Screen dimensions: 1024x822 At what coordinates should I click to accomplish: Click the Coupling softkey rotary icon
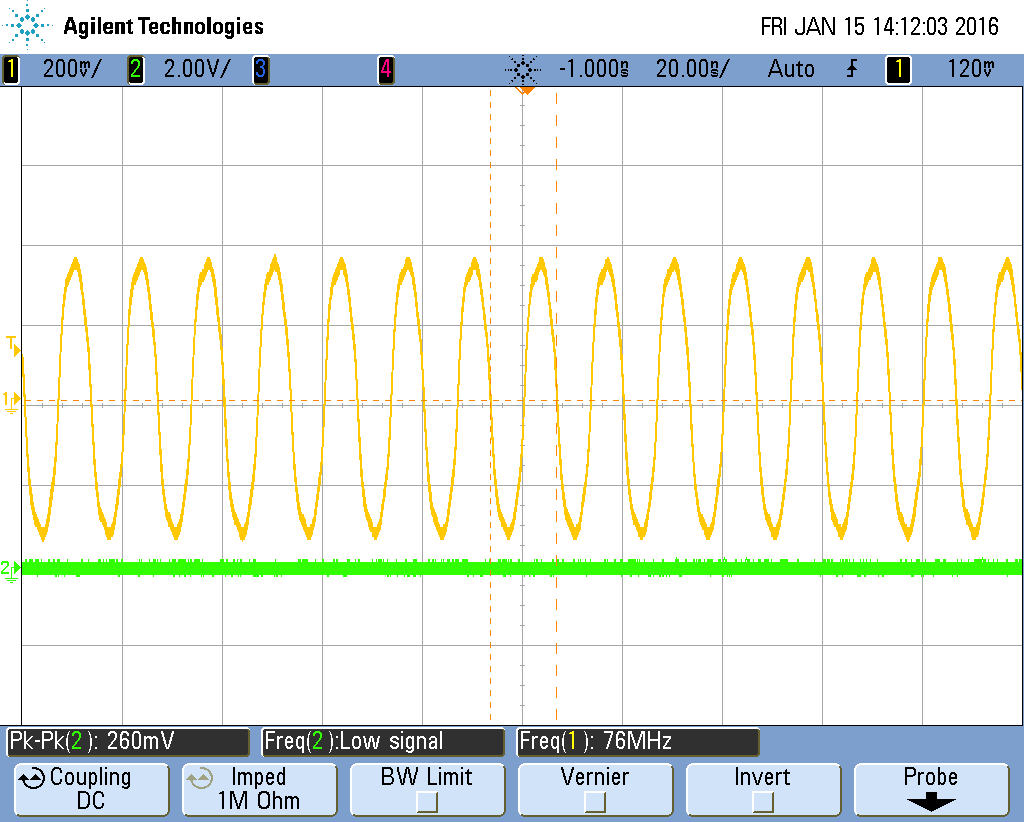[x=31, y=778]
